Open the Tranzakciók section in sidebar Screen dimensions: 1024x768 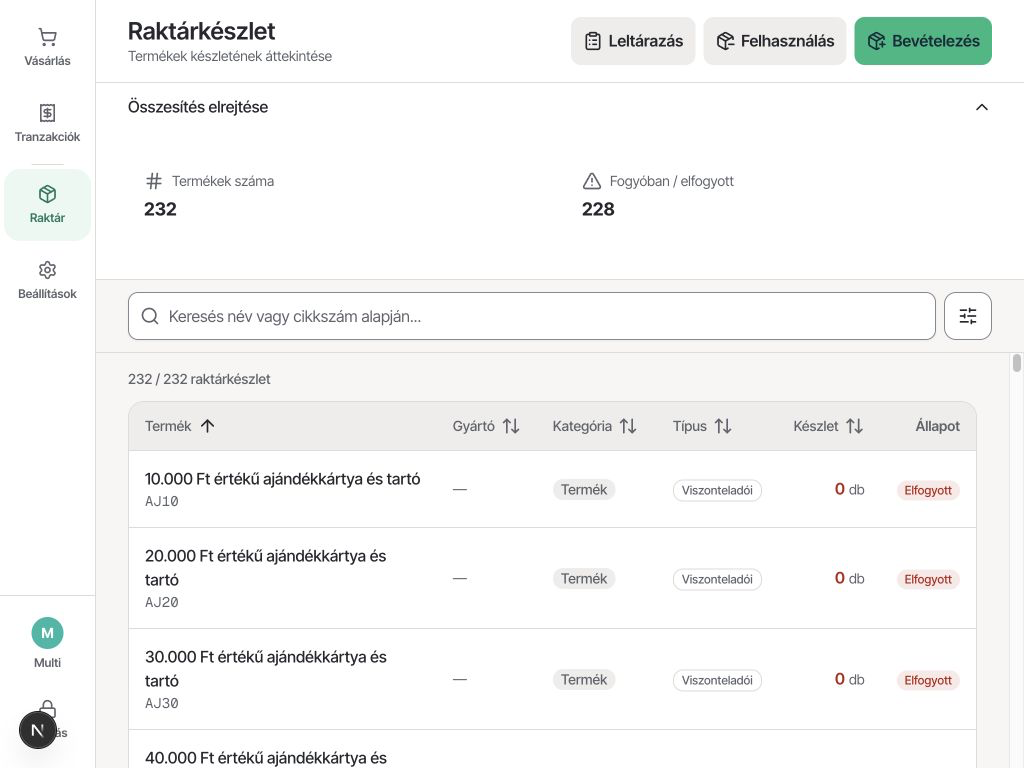tap(47, 123)
